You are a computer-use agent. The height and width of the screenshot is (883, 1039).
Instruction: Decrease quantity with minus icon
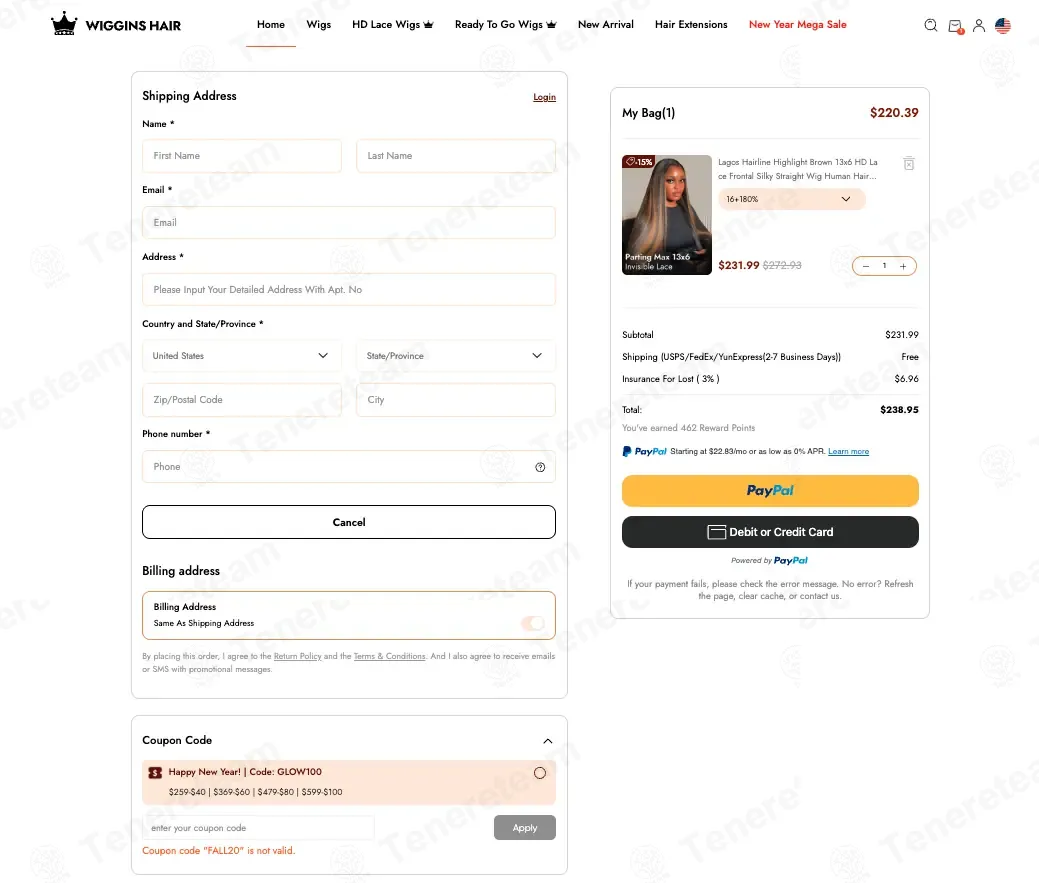865,266
